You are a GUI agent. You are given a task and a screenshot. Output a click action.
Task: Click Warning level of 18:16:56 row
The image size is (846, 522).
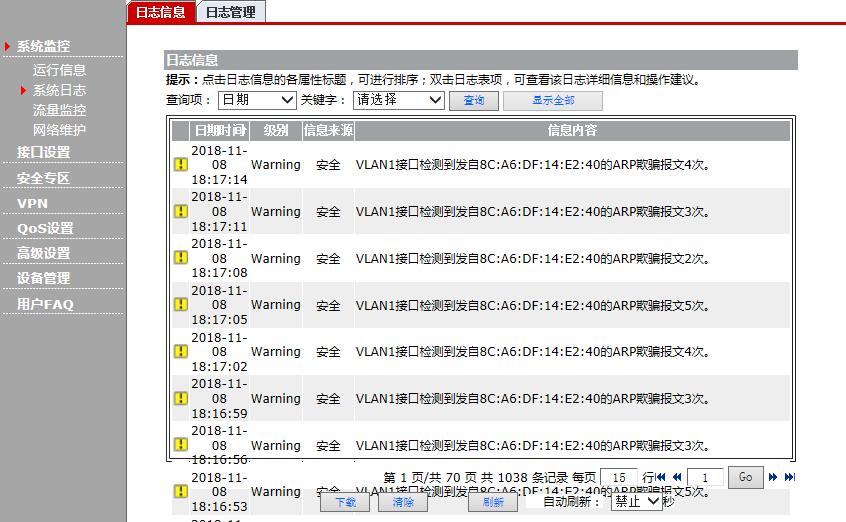pos(276,445)
